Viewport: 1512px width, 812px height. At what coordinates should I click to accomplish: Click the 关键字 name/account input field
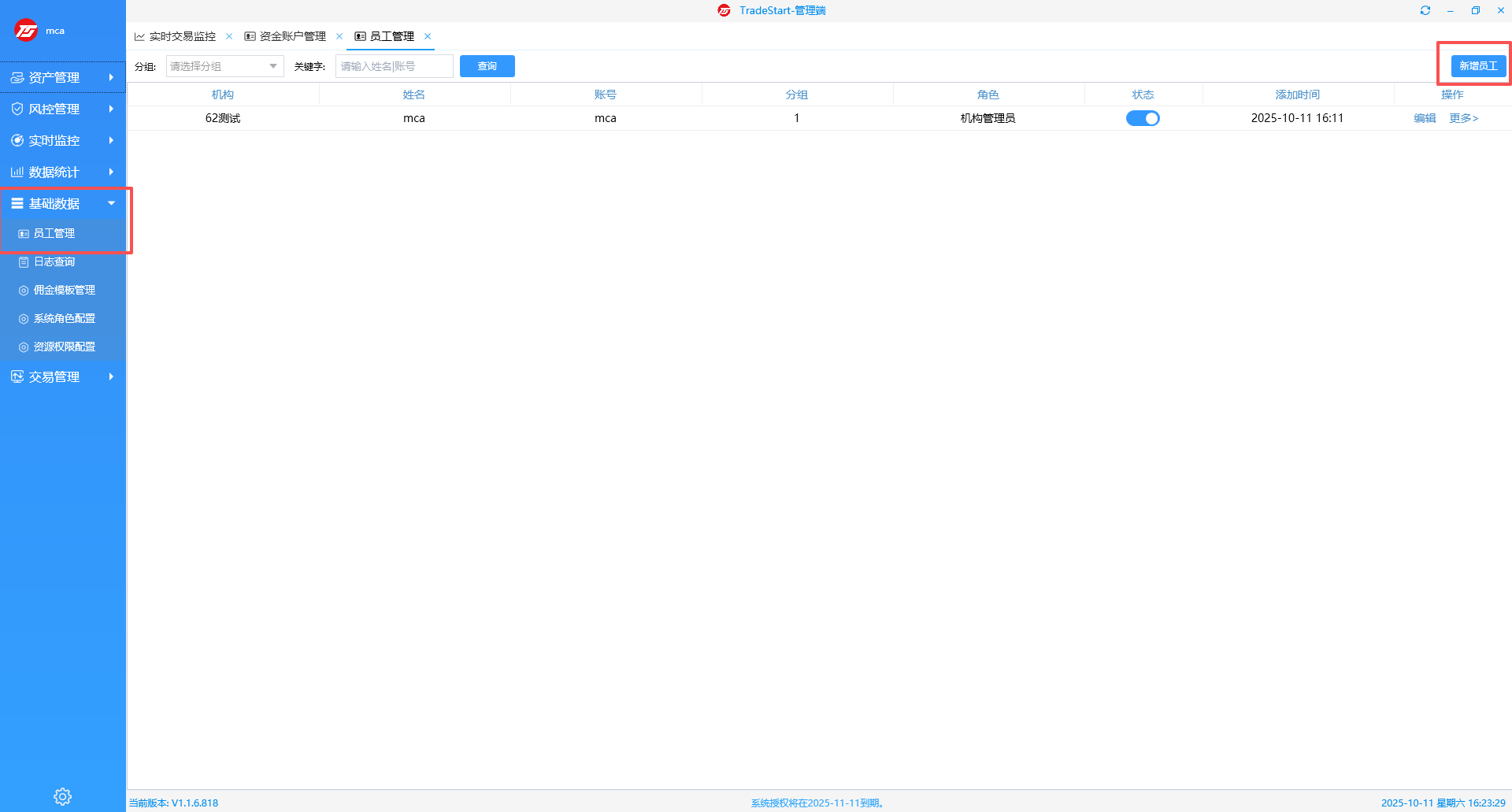pyautogui.click(x=394, y=66)
